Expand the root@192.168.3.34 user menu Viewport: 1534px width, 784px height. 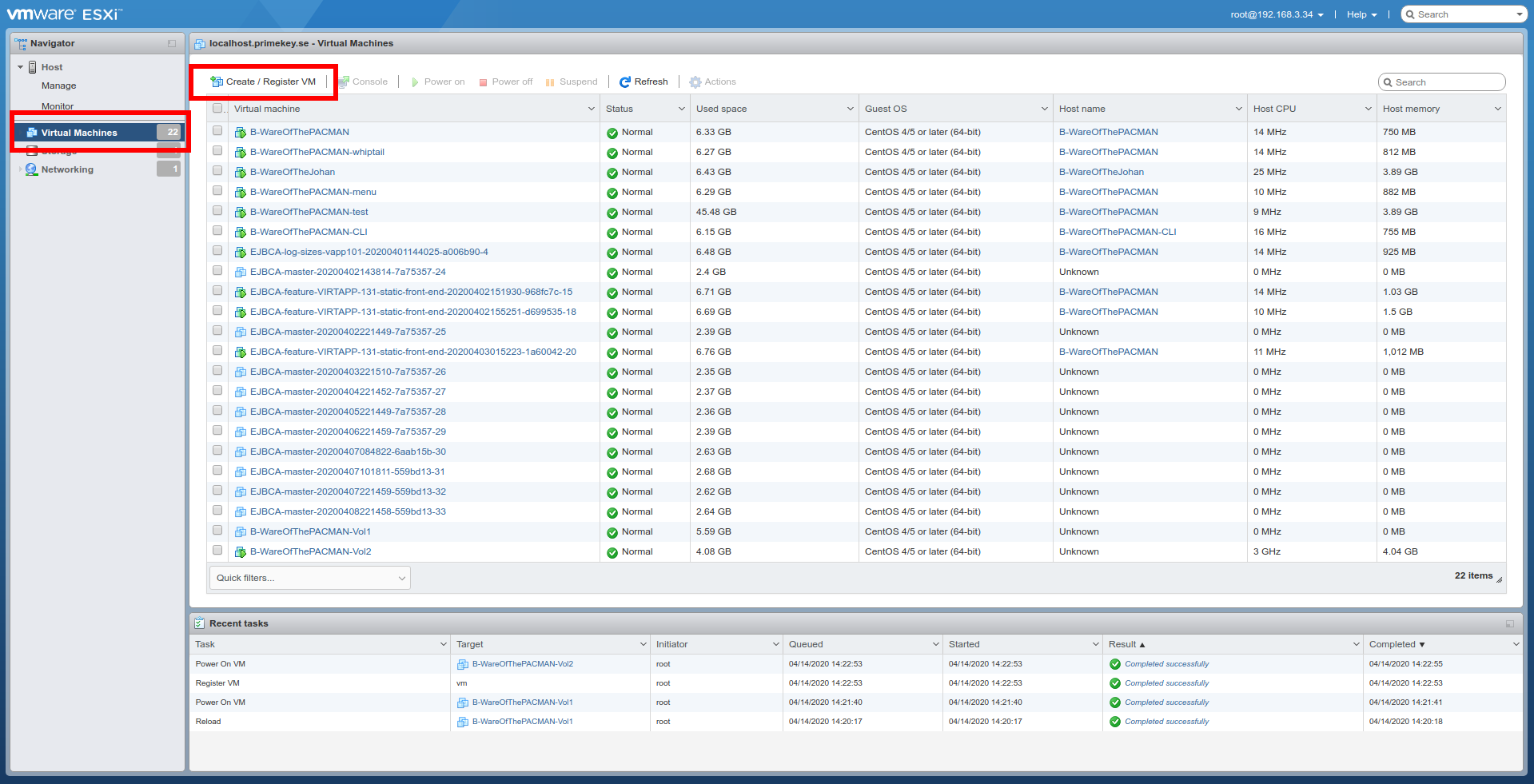pyautogui.click(x=1277, y=14)
